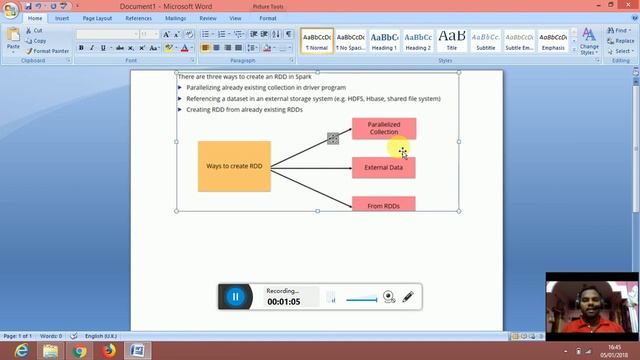Select Align Text Left
The width and height of the screenshot is (640, 360).
(x=205, y=48)
